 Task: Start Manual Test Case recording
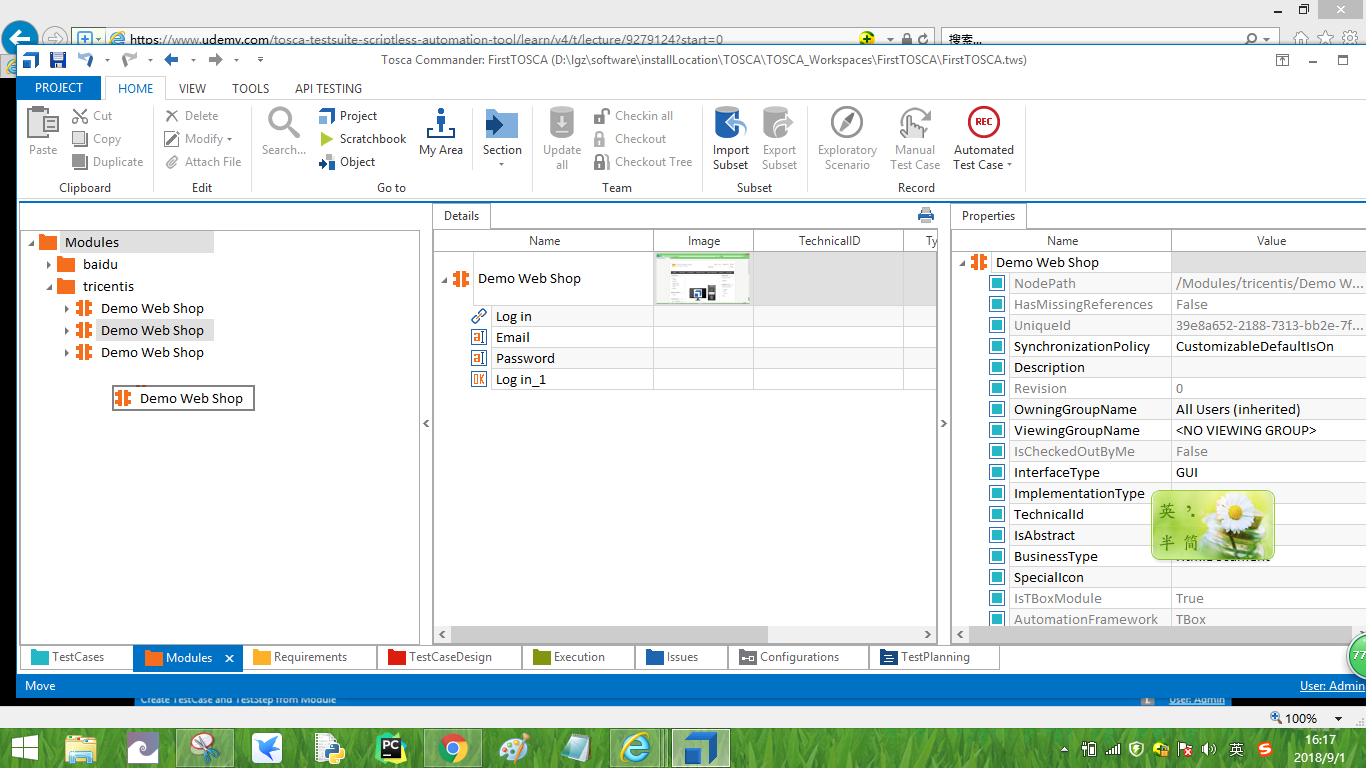915,124
